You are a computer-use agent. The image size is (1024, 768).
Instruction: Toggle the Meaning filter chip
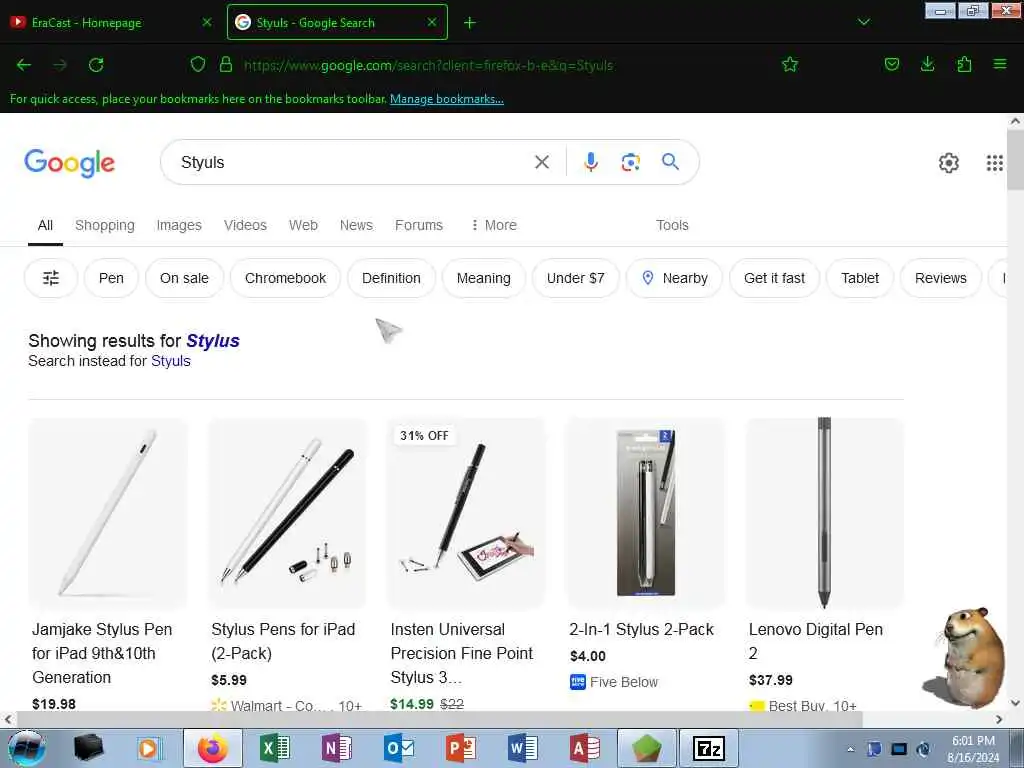click(x=483, y=278)
